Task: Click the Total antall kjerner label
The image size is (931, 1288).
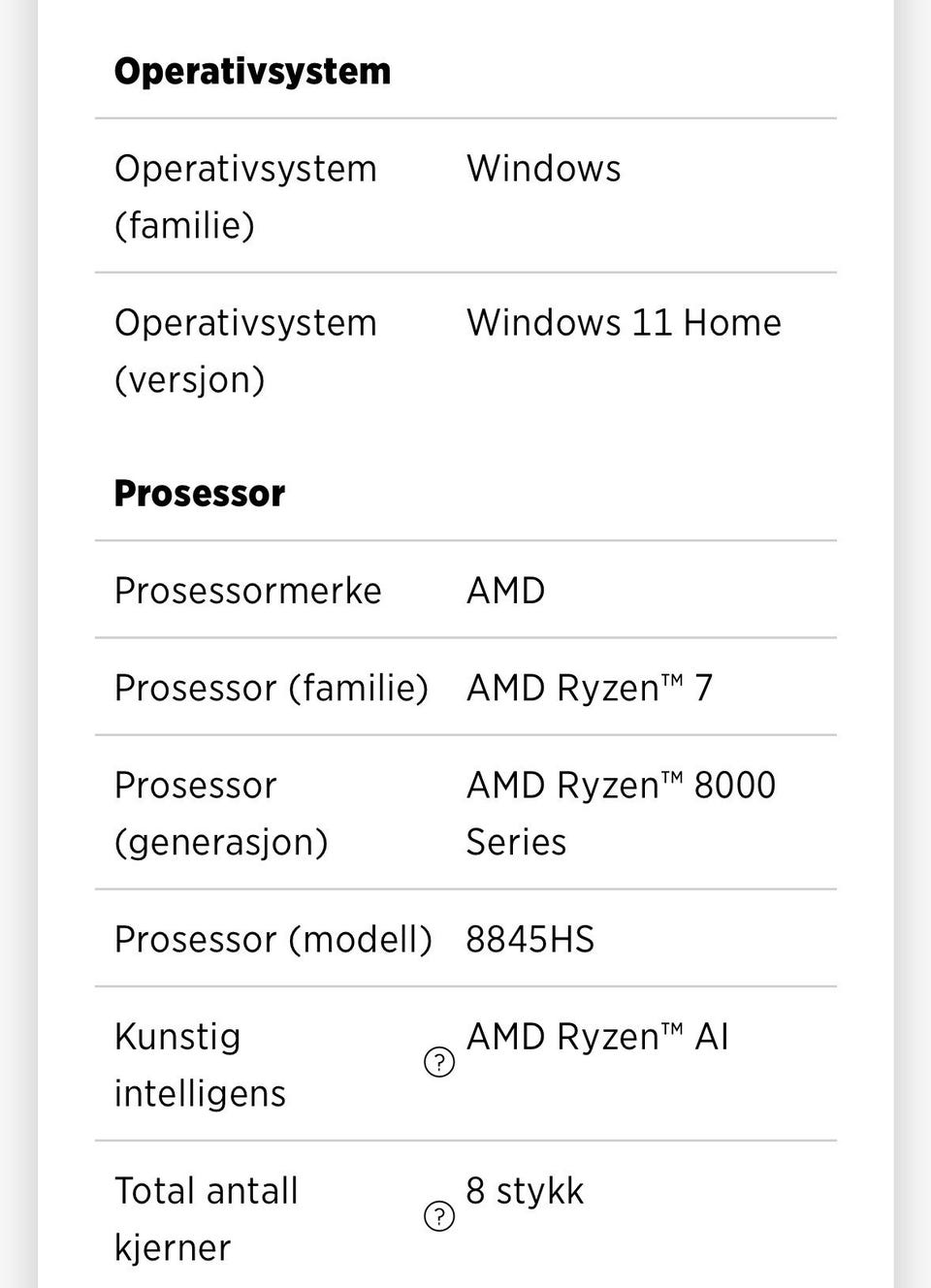Action: 206,1218
